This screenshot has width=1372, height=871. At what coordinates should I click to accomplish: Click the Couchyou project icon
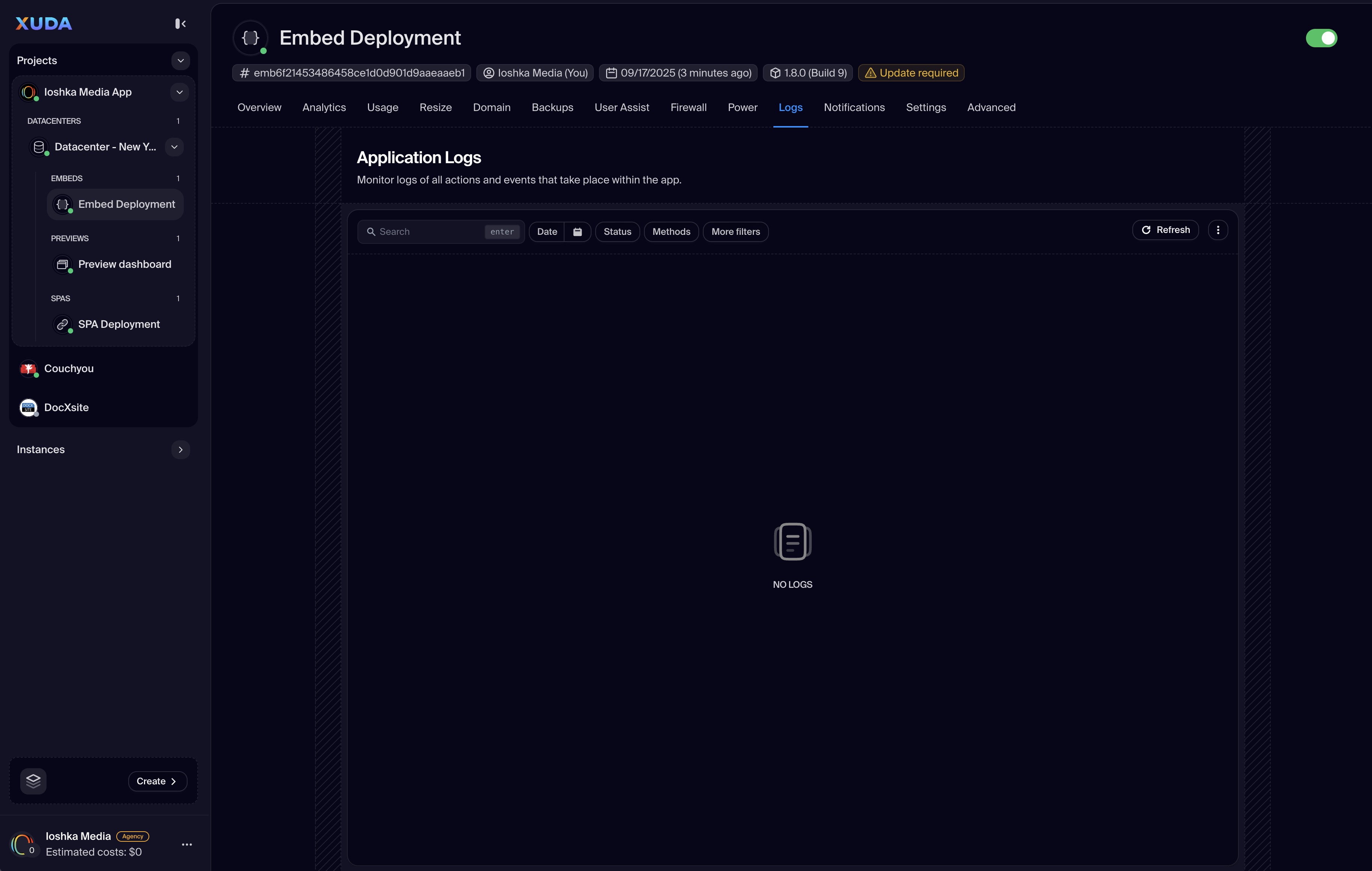pyautogui.click(x=28, y=369)
